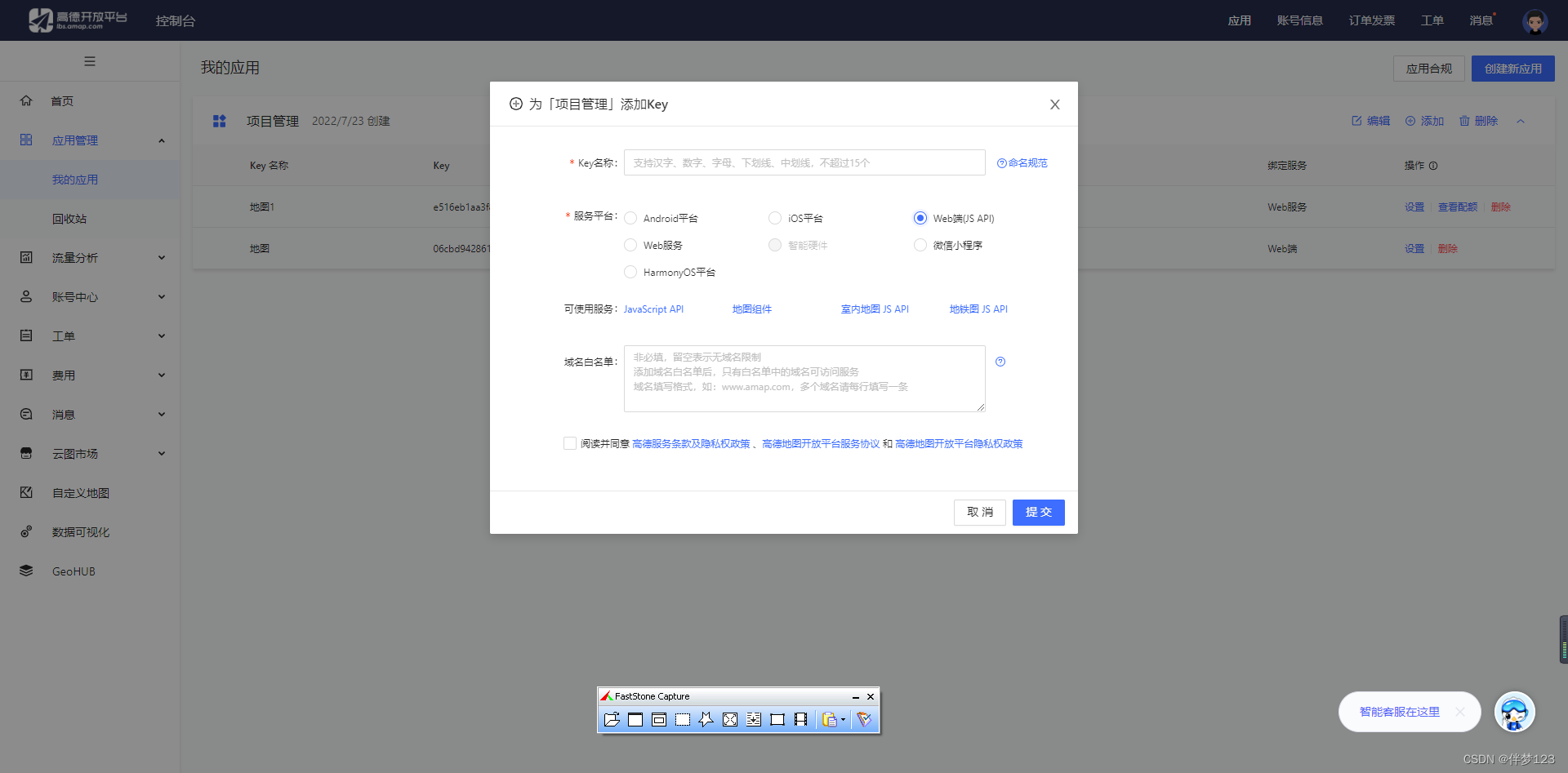Open FastStone Capture settings icon

pos(864,719)
